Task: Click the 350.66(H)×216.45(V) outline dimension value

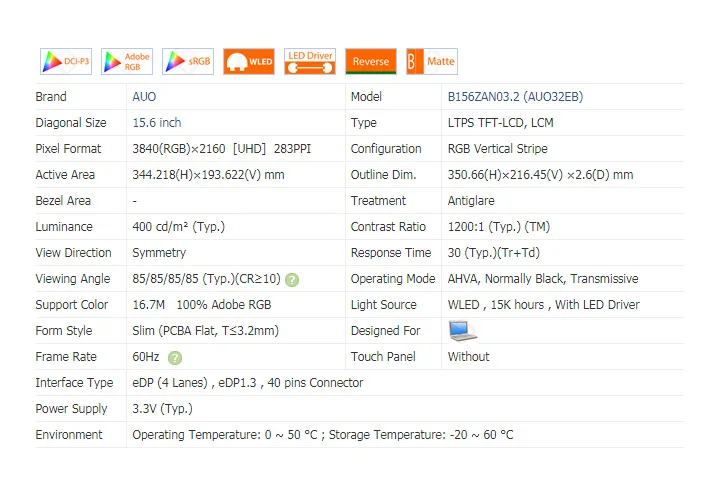Action: (540, 175)
